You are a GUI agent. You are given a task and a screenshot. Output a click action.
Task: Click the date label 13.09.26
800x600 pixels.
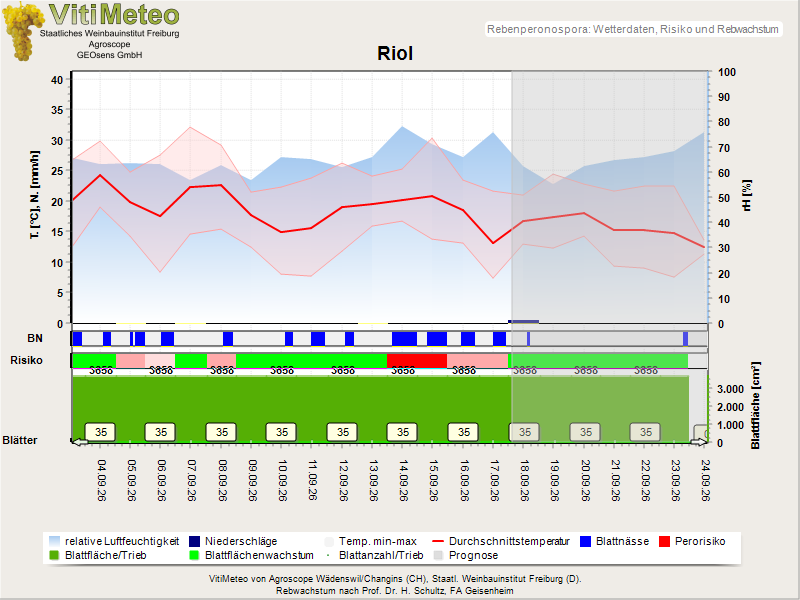point(373,481)
